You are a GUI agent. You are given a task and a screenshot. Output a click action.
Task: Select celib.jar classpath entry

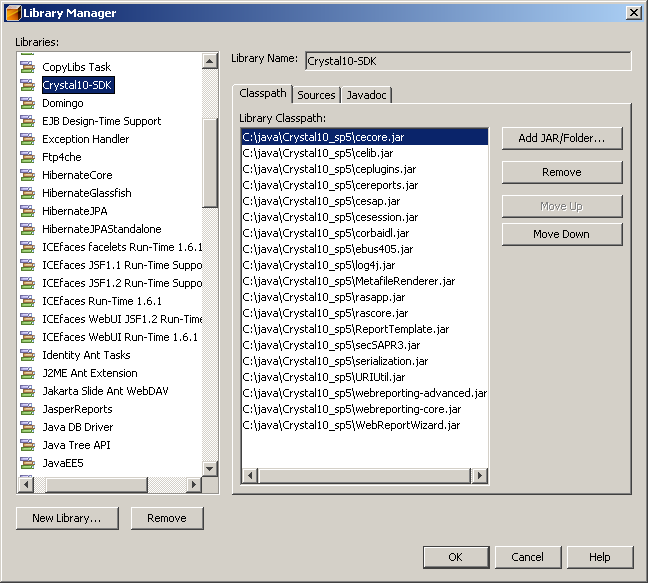(x=364, y=153)
